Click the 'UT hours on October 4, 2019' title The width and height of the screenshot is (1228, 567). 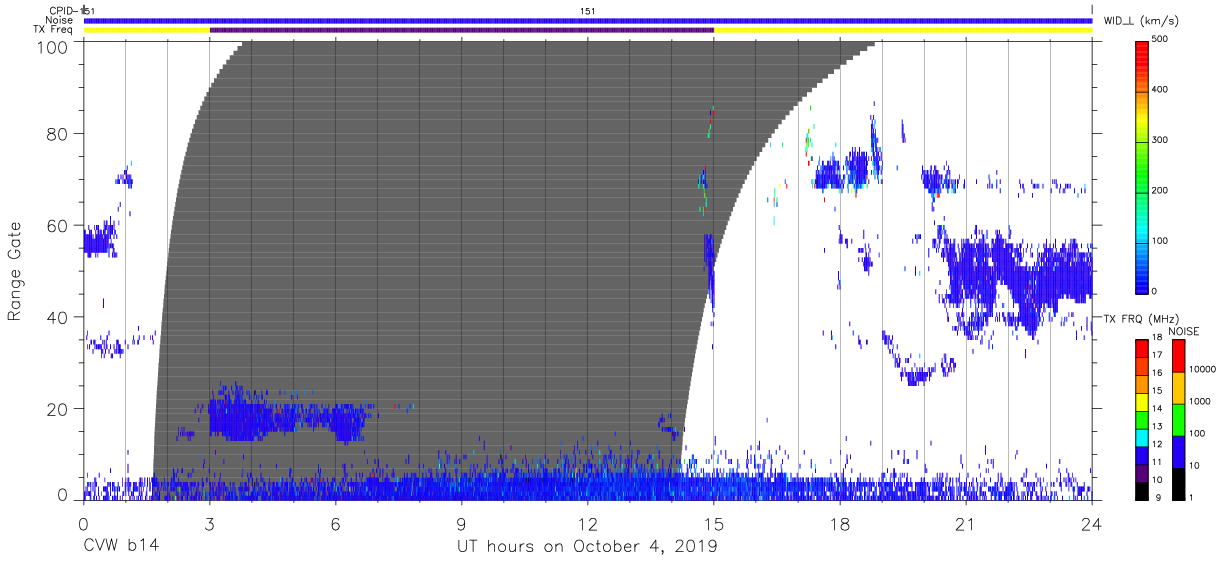587,547
